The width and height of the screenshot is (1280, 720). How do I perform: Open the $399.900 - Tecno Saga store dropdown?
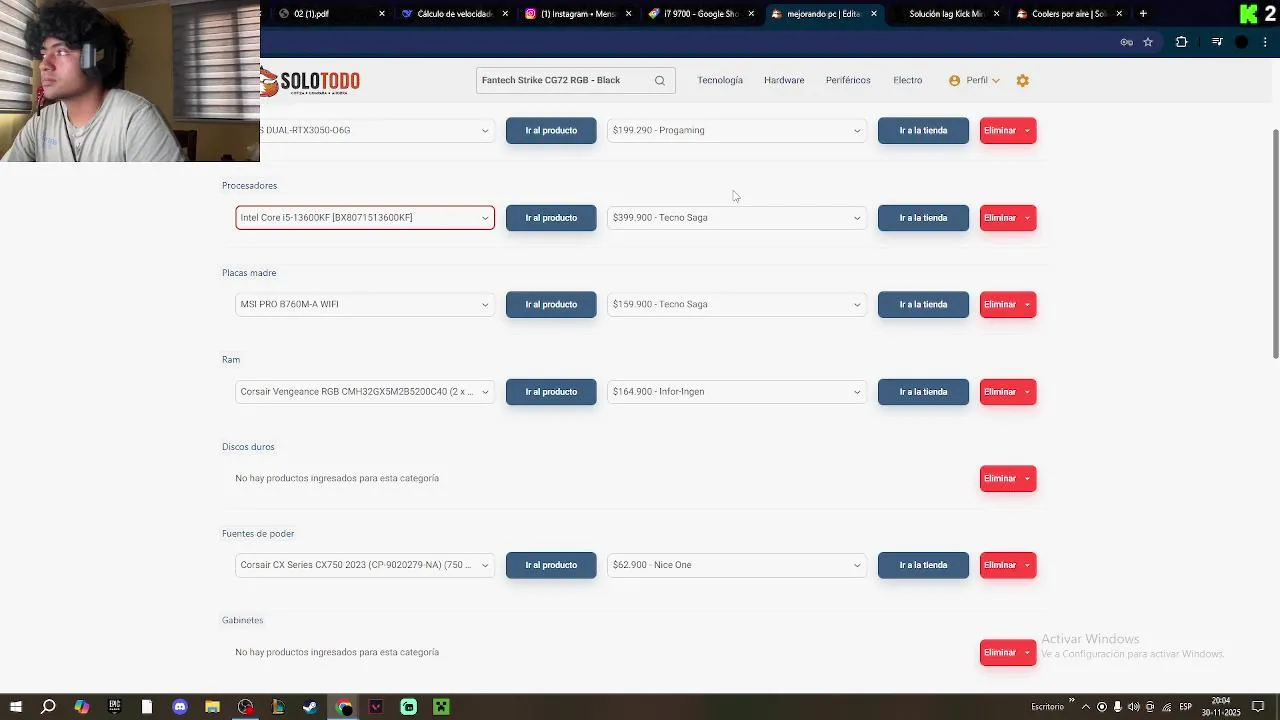coord(736,218)
